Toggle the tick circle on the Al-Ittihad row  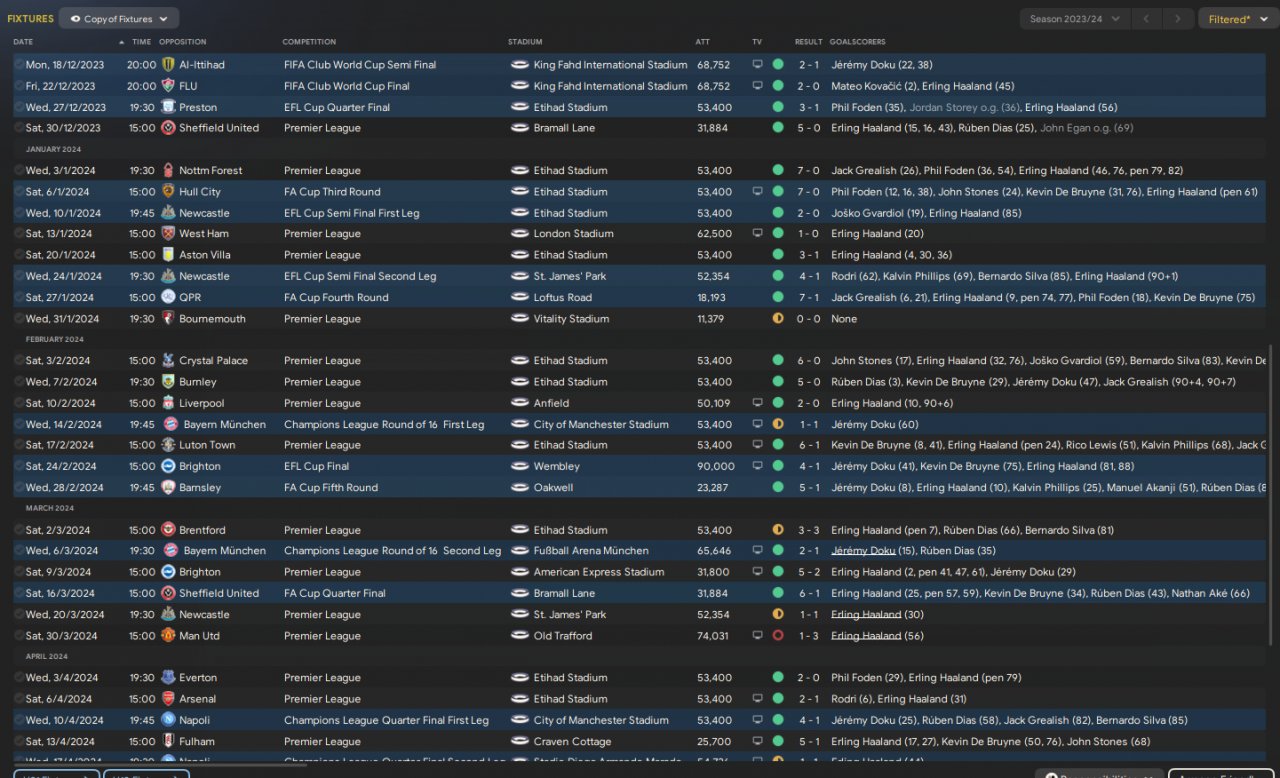click(18, 65)
